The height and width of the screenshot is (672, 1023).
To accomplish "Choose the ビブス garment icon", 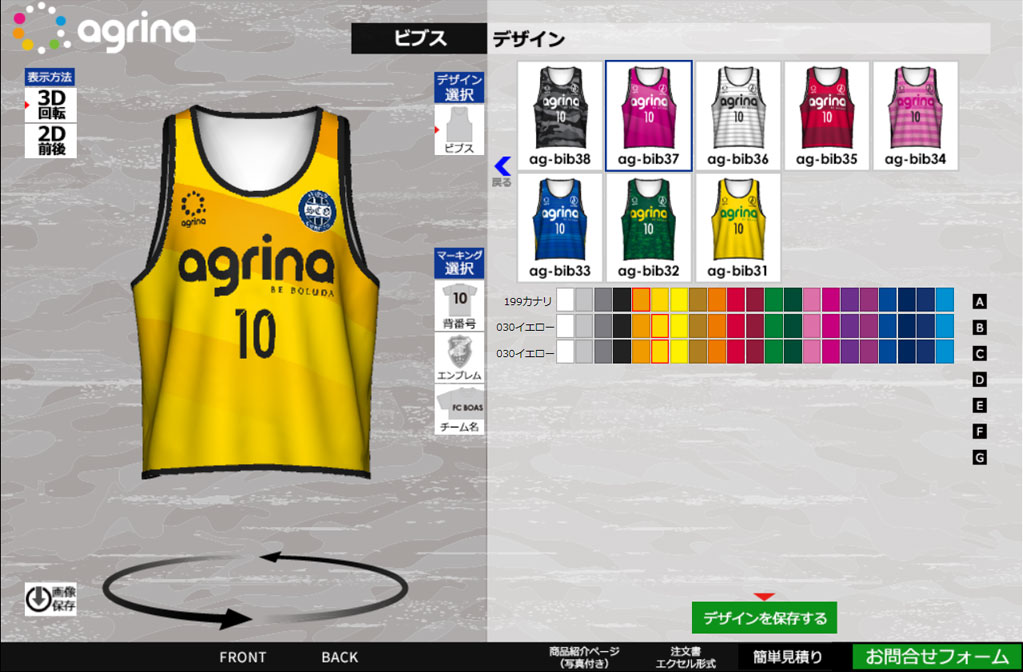I will click(459, 130).
